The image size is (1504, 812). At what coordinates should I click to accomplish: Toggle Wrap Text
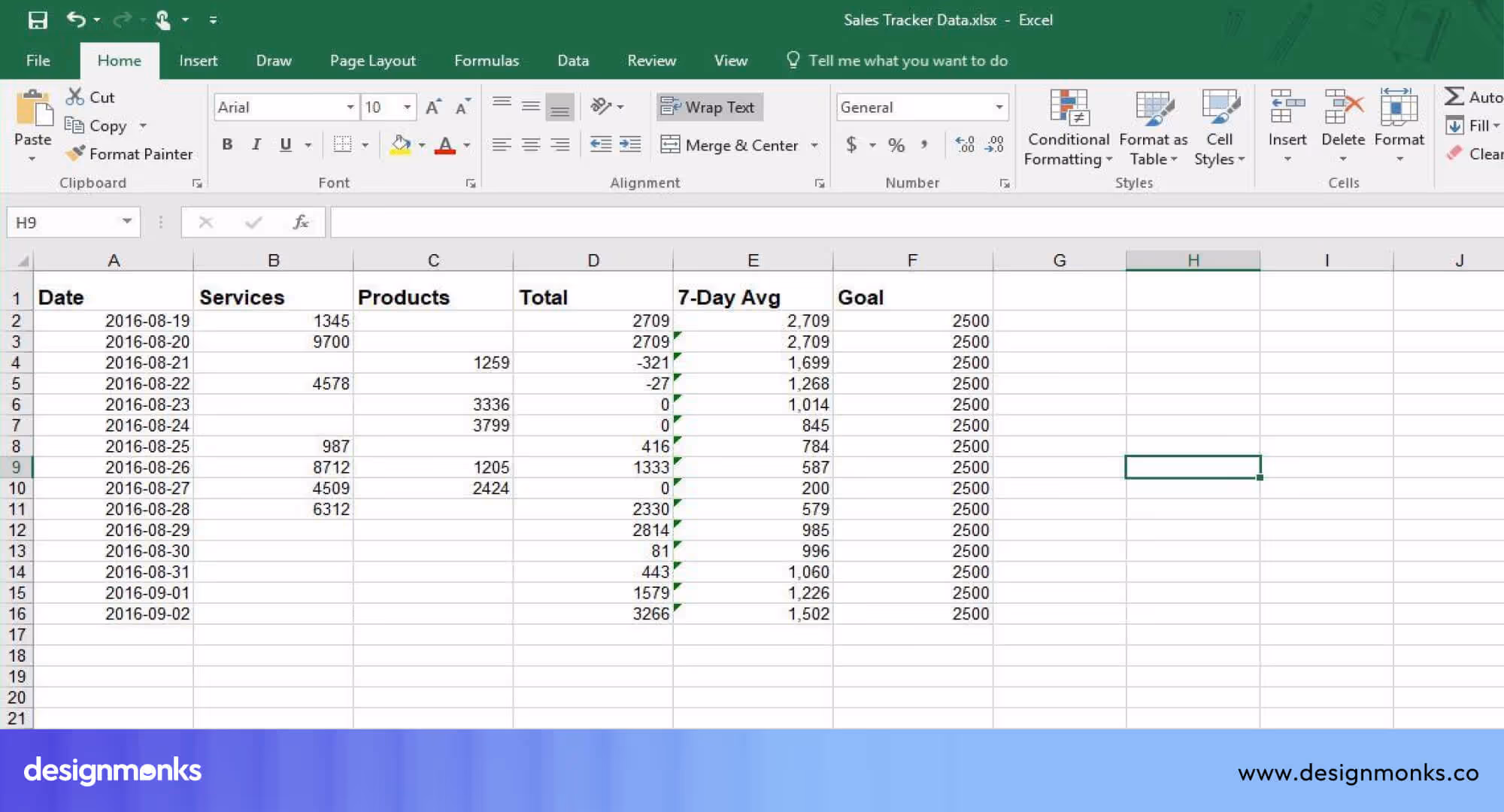(709, 107)
